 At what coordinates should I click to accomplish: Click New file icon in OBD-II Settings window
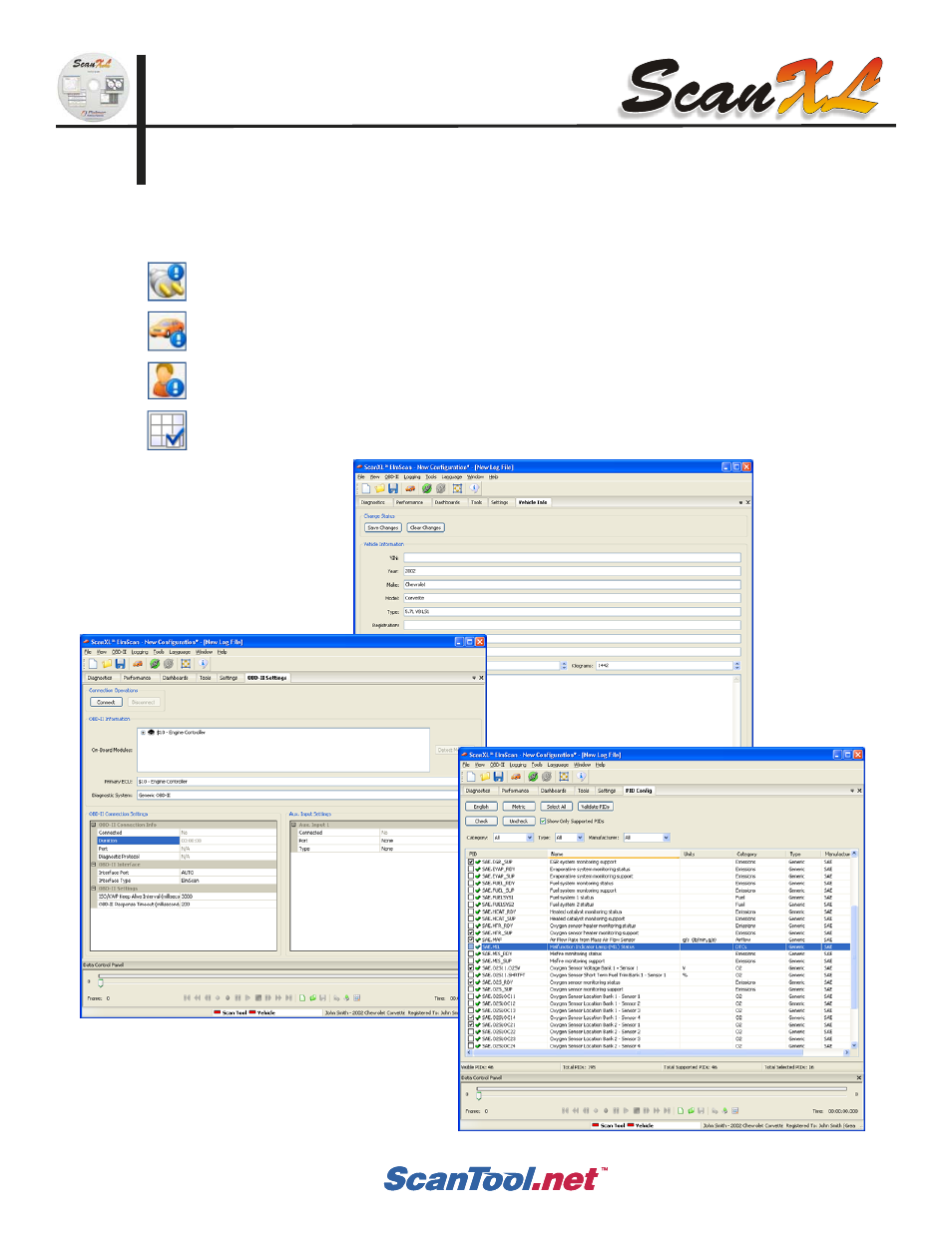(93, 663)
